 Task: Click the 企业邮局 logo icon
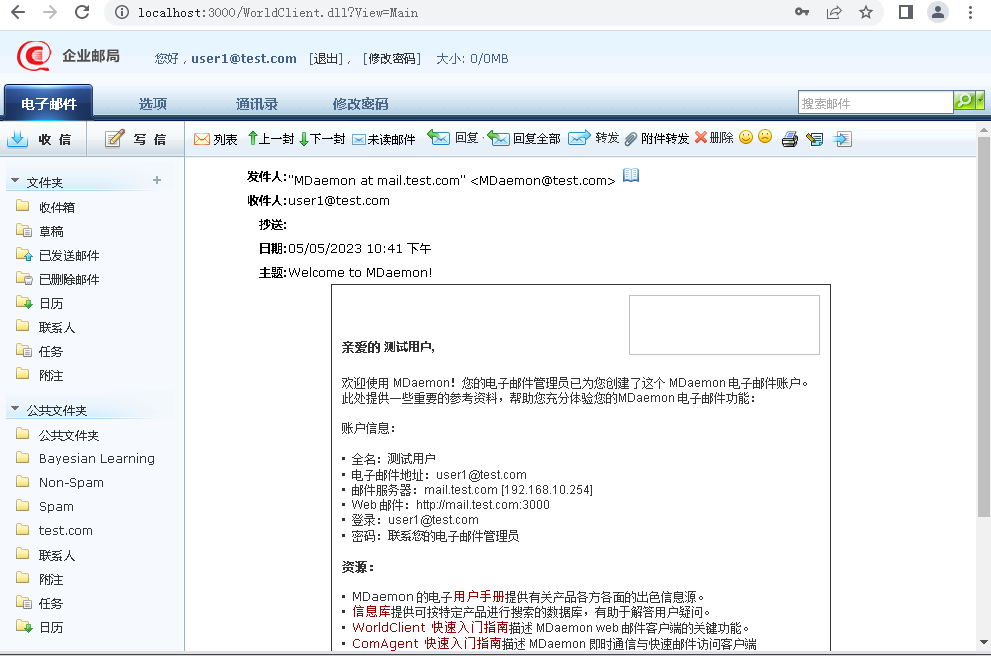coord(34,56)
